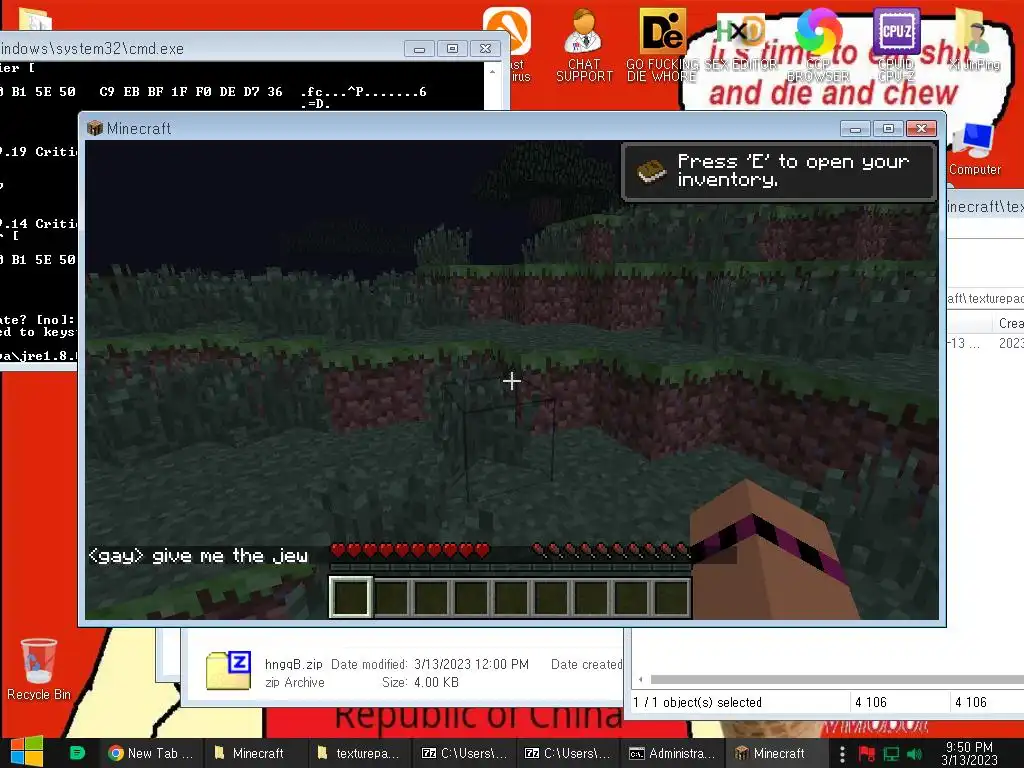The image size is (1024, 768).
Task: Select the black-and-orange 'De' desktop icon
Action: pos(662,31)
